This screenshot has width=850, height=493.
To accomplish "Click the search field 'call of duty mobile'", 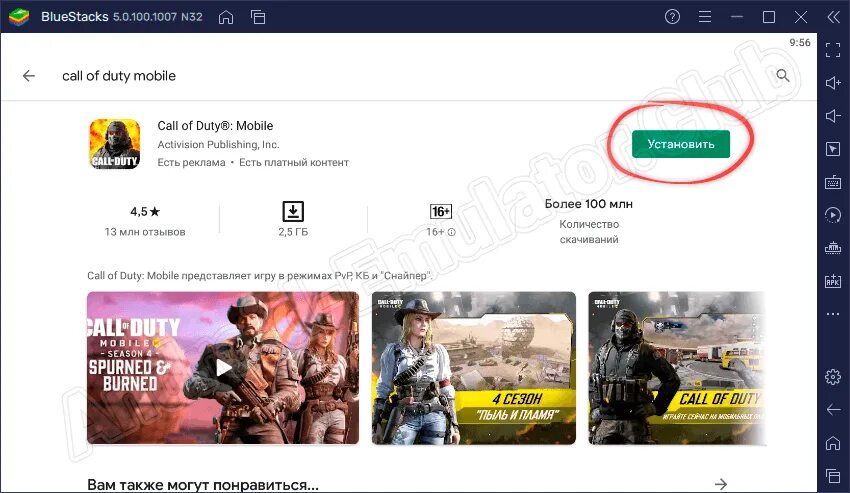I will (x=119, y=76).
